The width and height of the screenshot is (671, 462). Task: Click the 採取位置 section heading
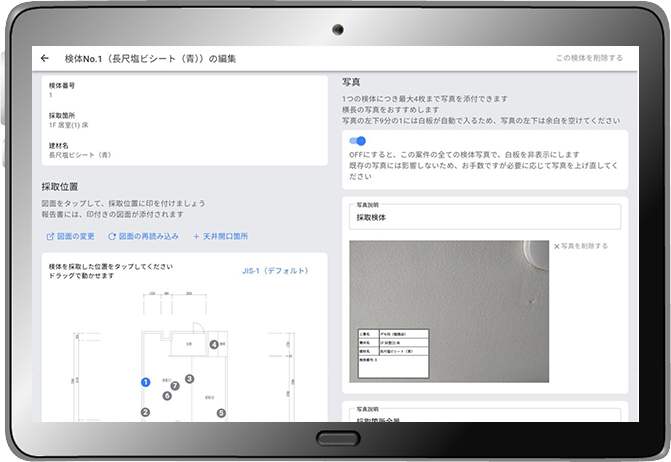point(59,187)
